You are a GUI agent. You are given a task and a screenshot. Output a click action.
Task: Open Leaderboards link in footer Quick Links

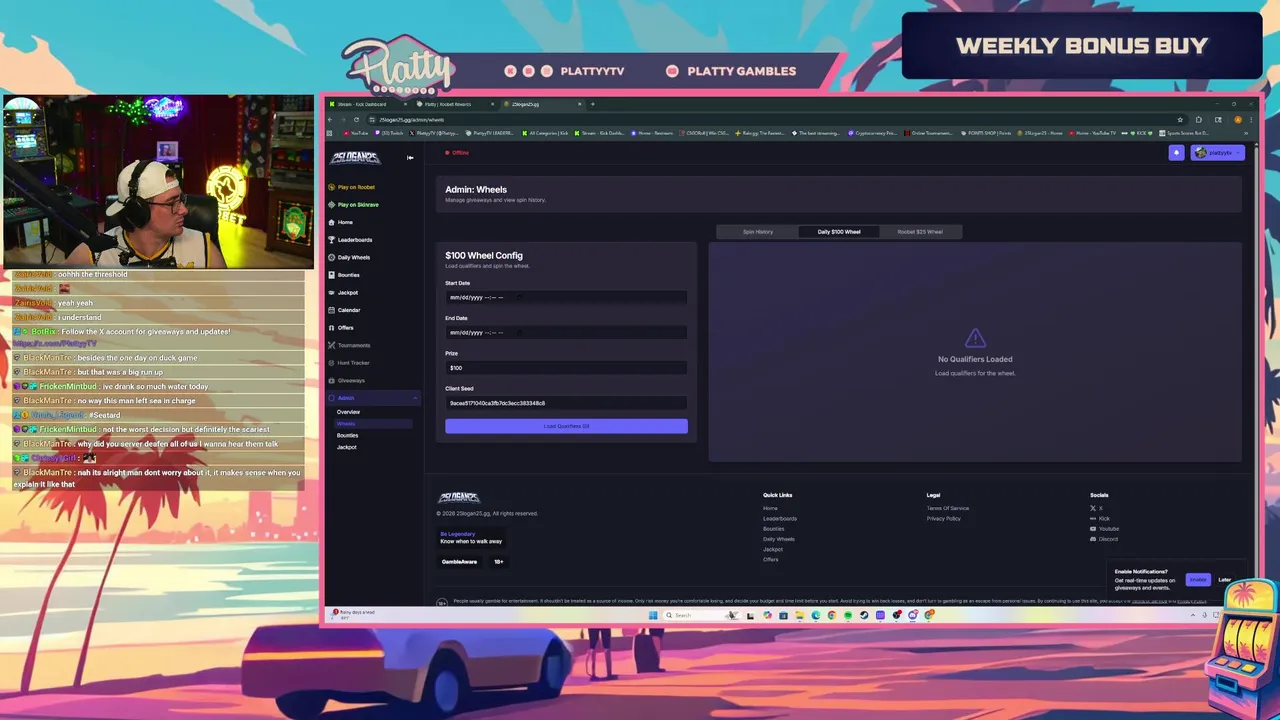pyautogui.click(x=780, y=518)
